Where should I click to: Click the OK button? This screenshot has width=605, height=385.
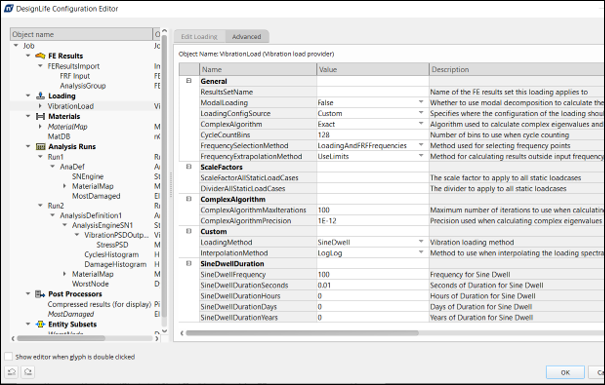(565, 372)
